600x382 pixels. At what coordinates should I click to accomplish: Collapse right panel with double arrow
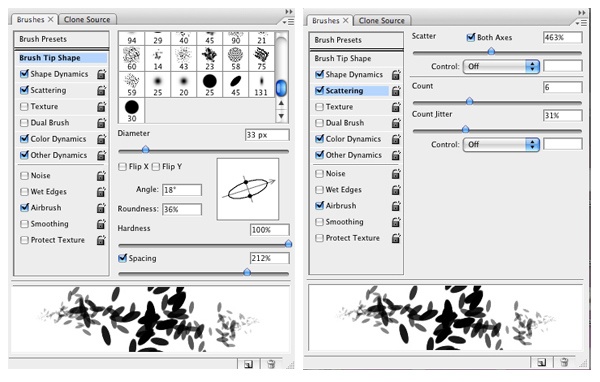[x=582, y=13]
